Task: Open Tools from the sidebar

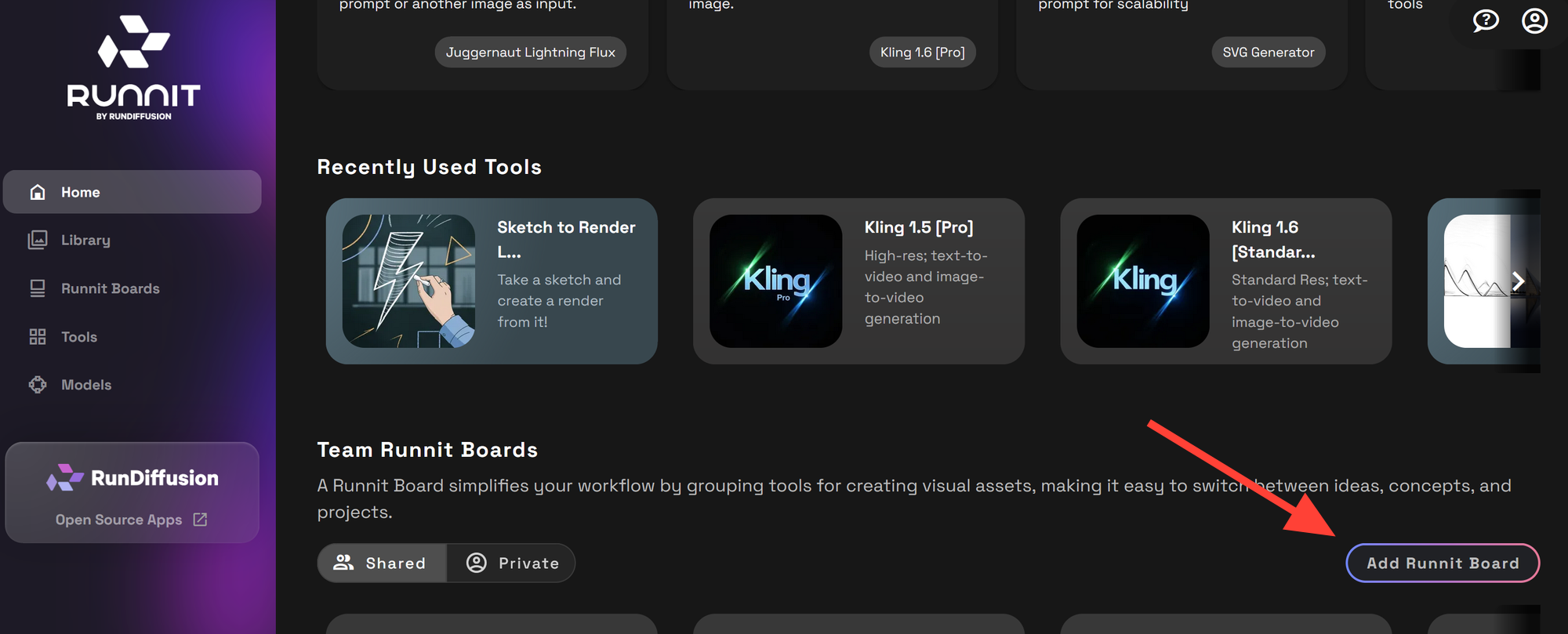Action: tap(132, 337)
